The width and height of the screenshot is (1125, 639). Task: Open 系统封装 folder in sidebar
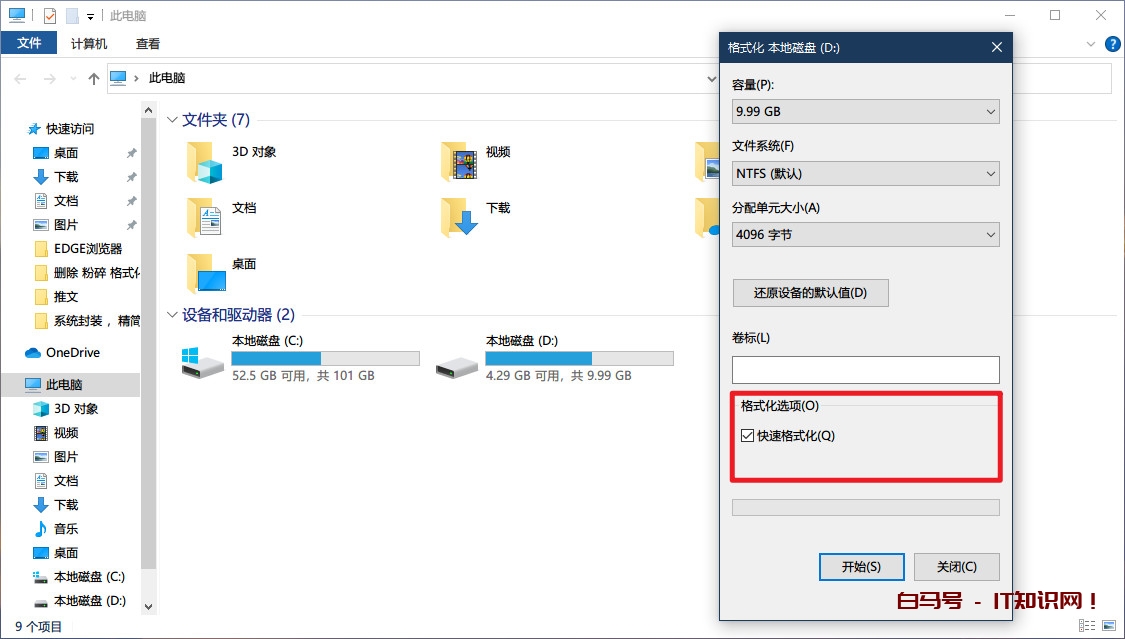(87, 321)
